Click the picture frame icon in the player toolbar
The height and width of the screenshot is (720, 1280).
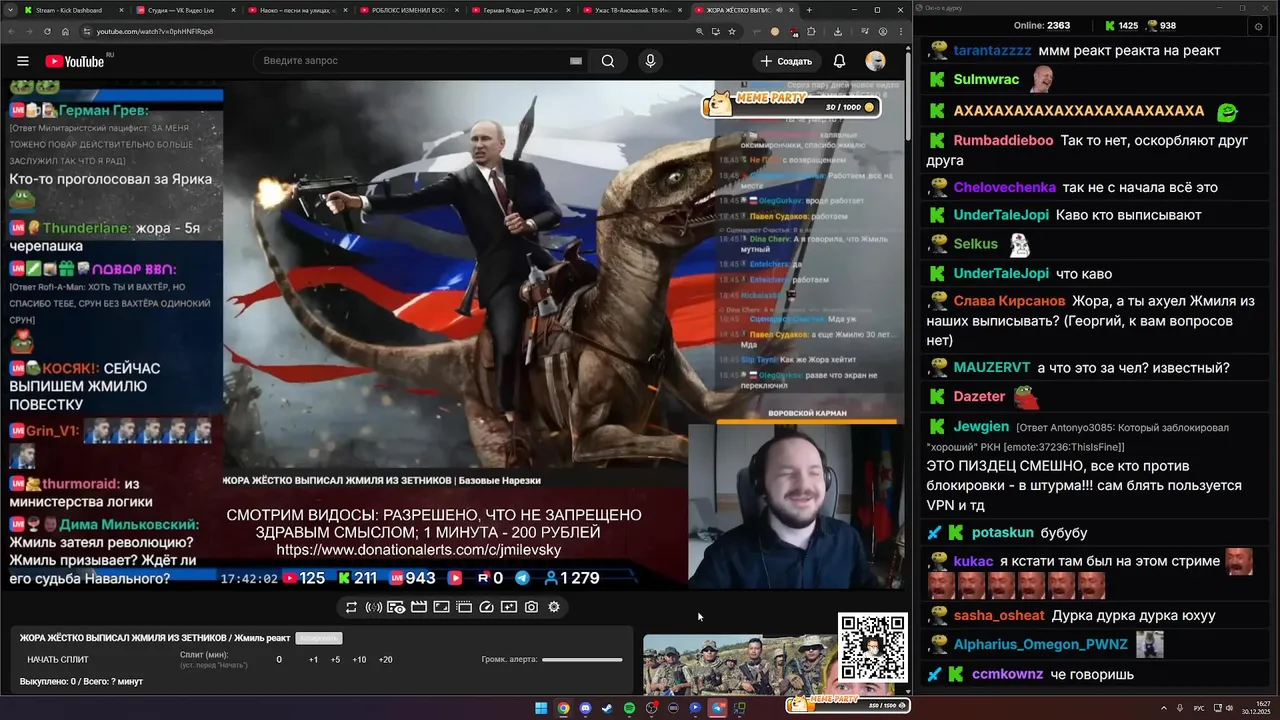[x=441, y=607]
